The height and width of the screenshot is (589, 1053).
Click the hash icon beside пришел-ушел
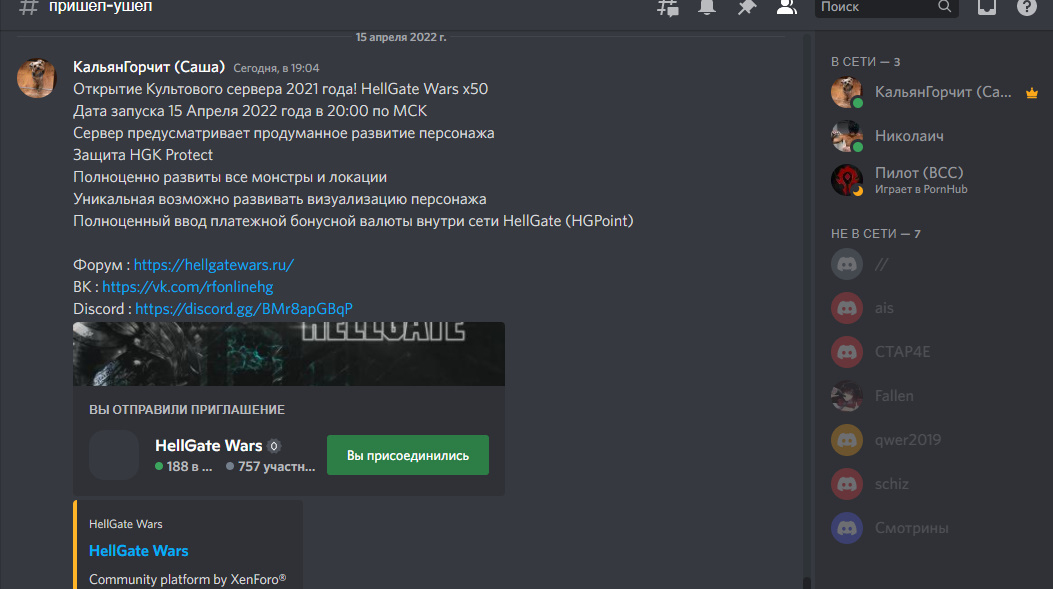coord(28,7)
